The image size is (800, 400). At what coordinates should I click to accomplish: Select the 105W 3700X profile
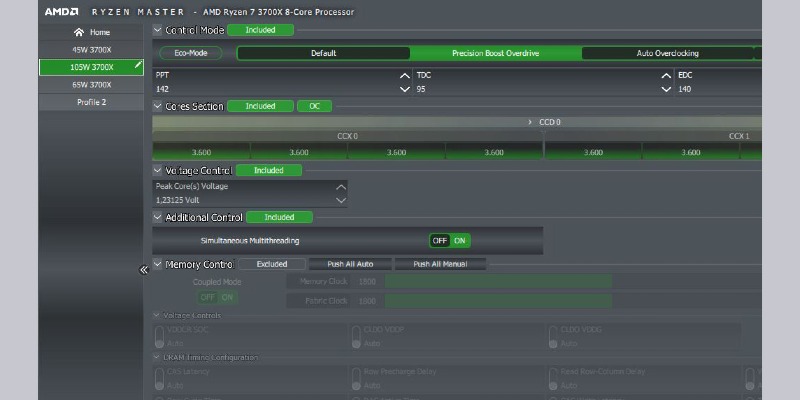pyautogui.click(x=92, y=67)
